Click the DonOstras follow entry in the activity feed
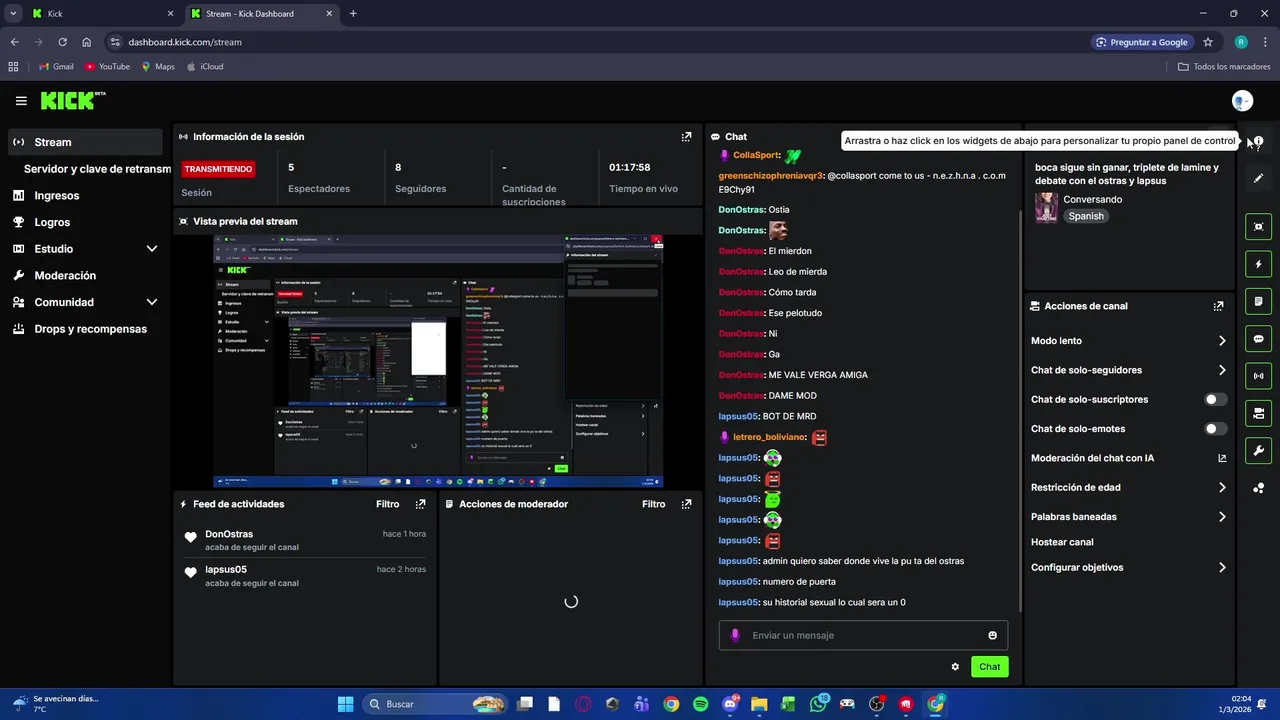This screenshot has height=720, width=1280. pyautogui.click(x=305, y=540)
